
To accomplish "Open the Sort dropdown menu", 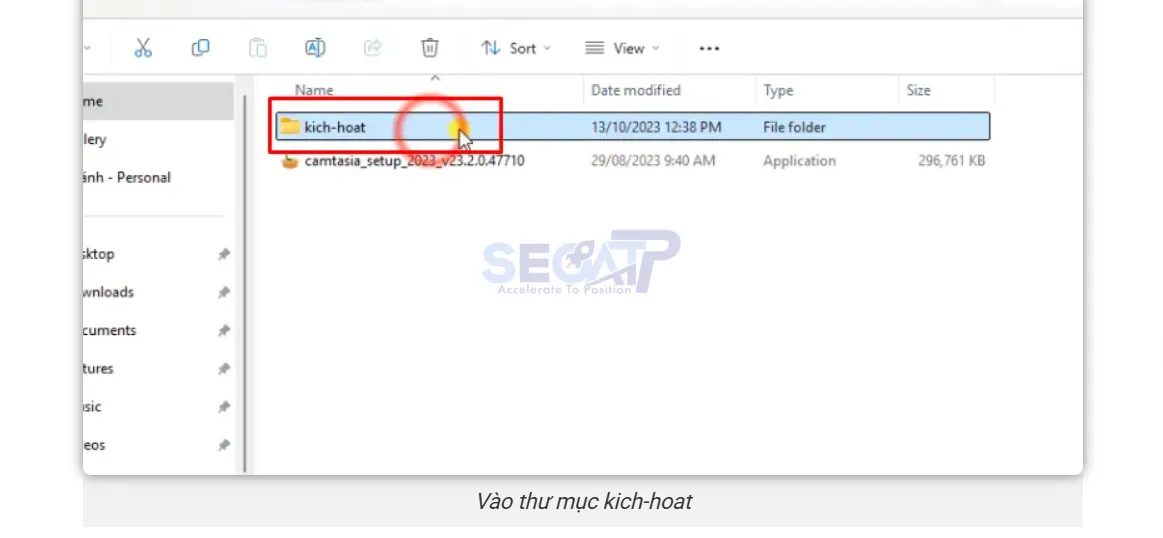I will pyautogui.click(x=515, y=48).
